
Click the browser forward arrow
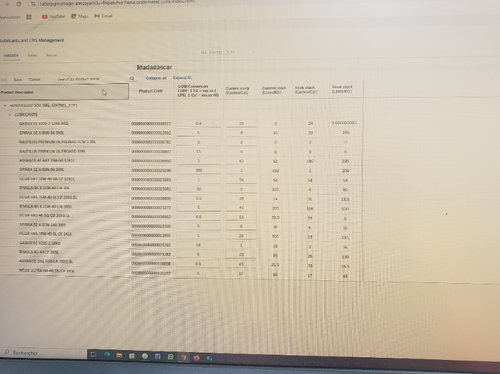point(7,4)
